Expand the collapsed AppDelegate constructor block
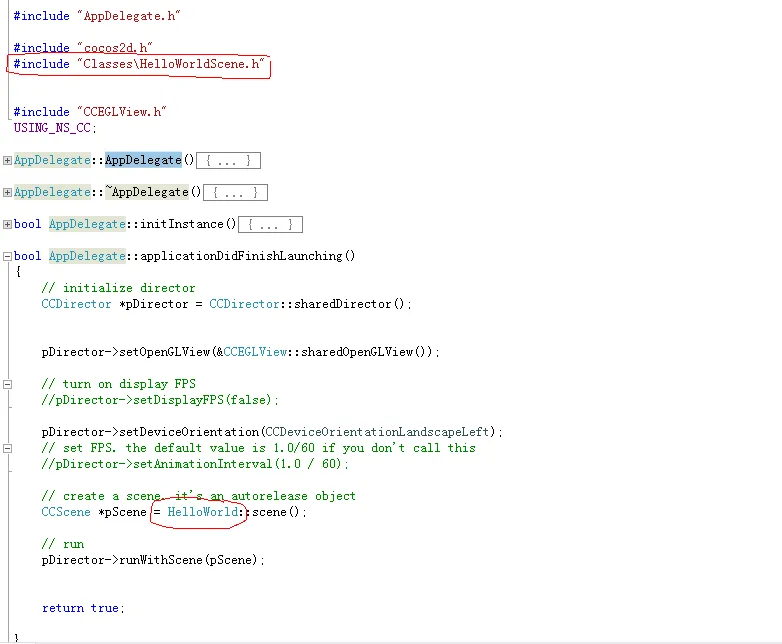This screenshot has height=644, width=782. [8, 160]
